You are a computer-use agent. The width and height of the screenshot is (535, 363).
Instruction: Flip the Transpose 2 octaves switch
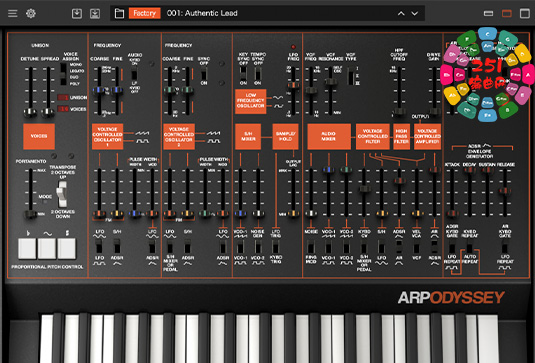[62, 194]
